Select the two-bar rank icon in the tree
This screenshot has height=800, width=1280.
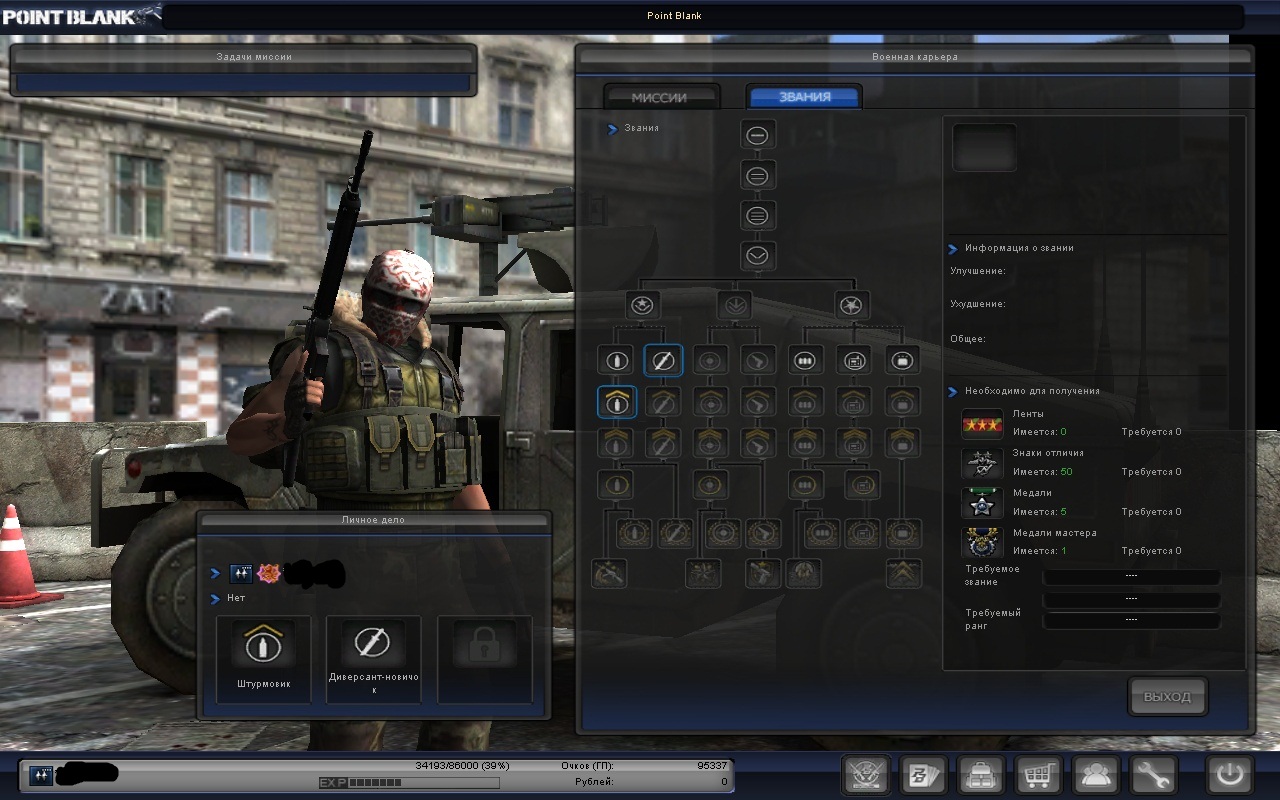pyautogui.click(x=757, y=175)
